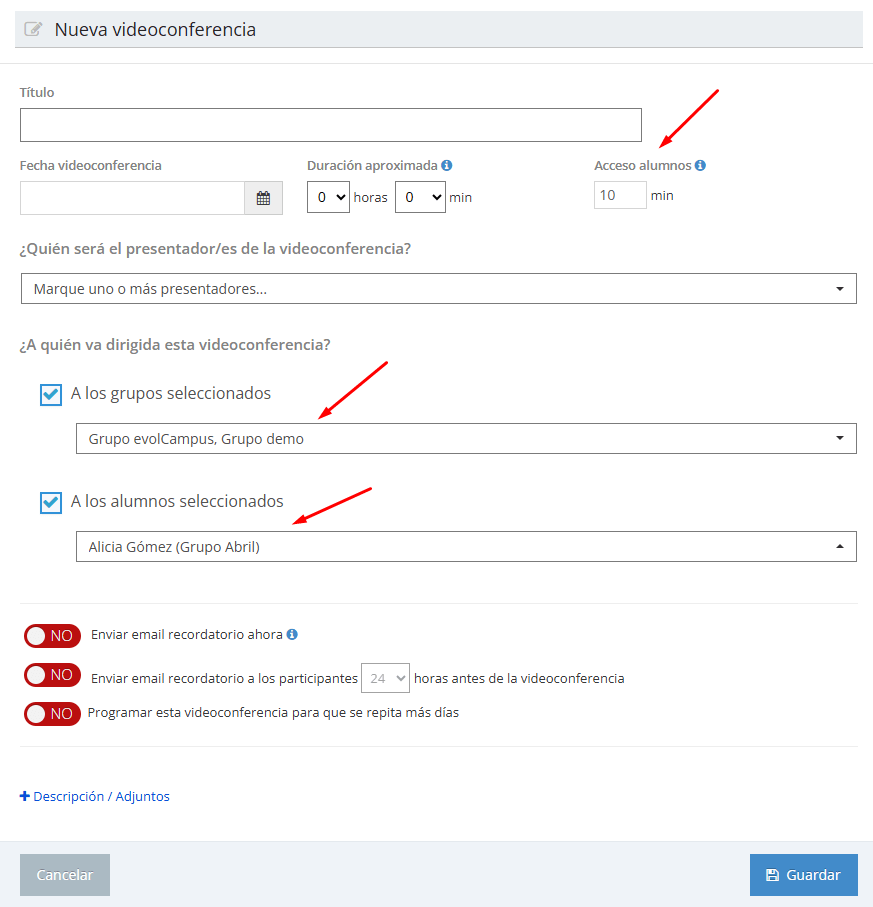Open the horas duration dropdown

click(x=328, y=198)
